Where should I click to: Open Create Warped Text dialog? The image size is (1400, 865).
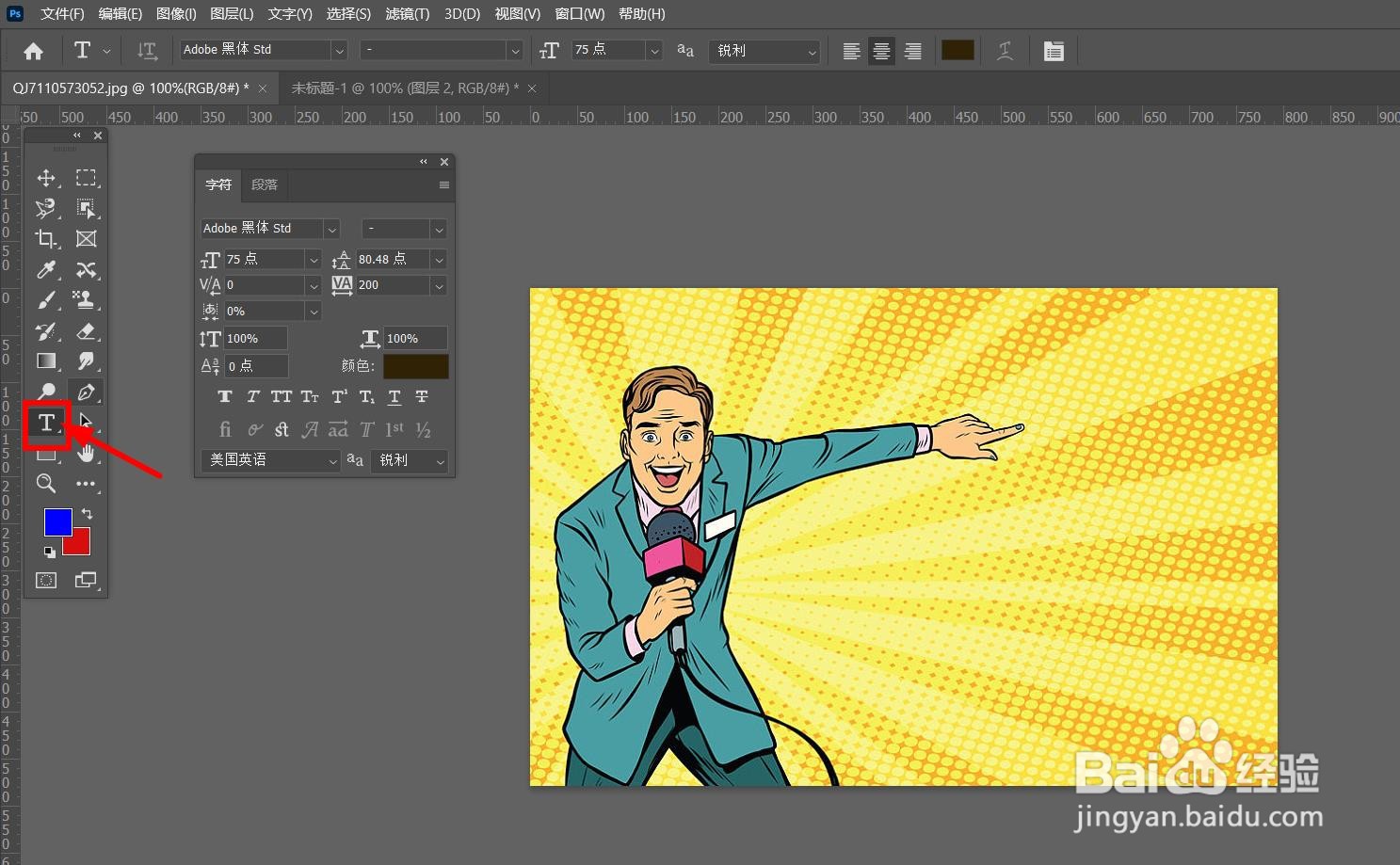(1006, 51)
